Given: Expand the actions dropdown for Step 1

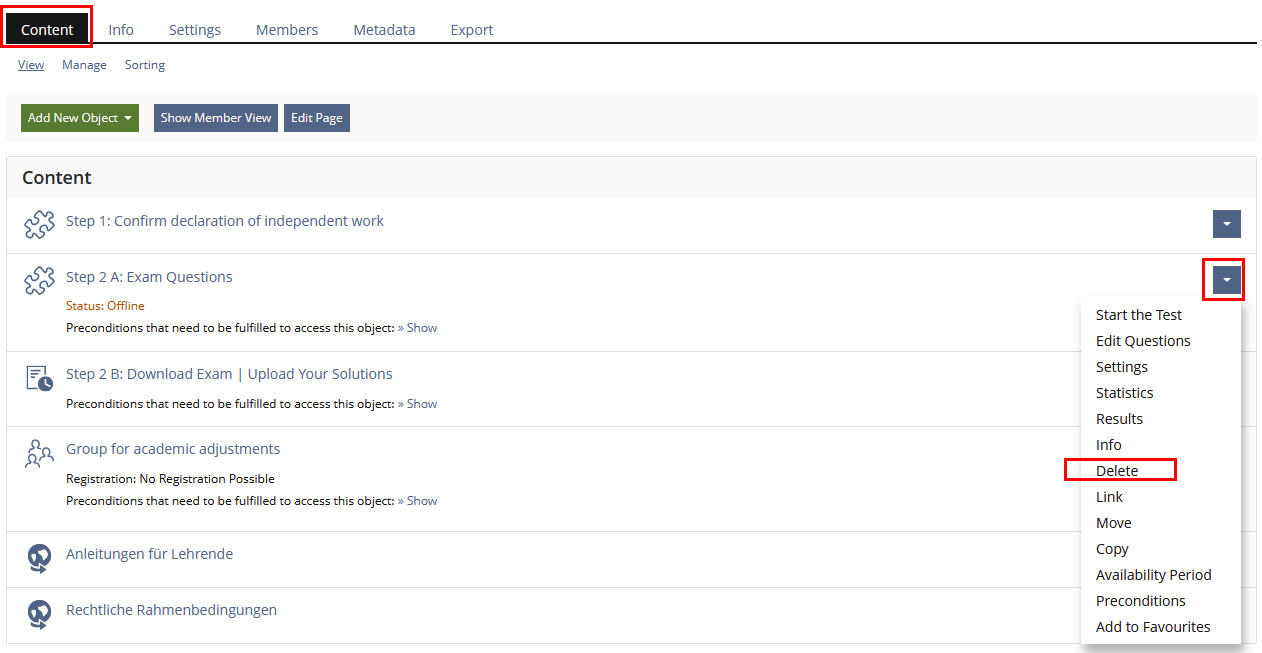Looking at the screenshot, I should [1226, 224].
